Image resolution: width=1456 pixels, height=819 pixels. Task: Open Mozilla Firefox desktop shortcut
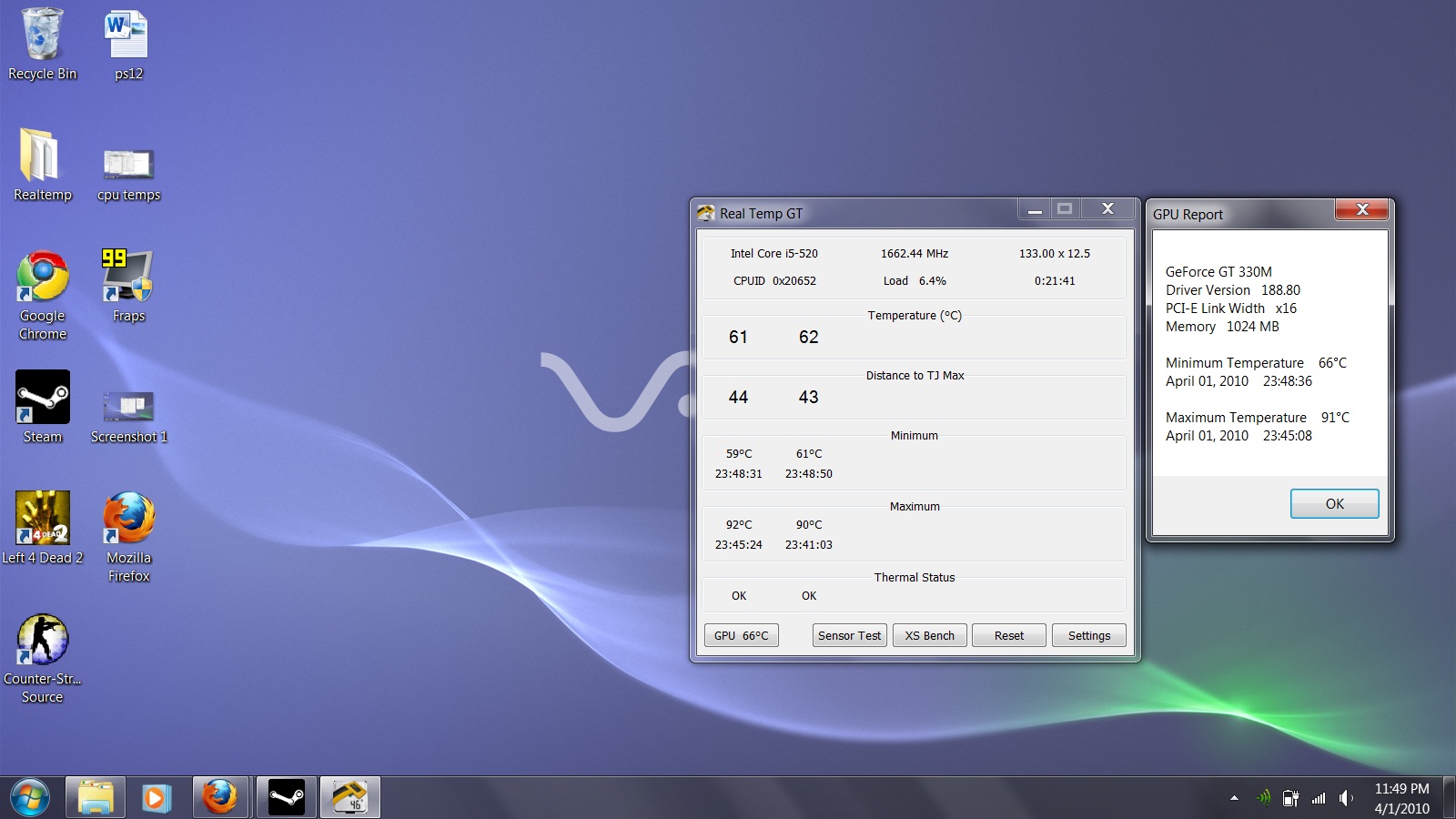click(128, 537)
